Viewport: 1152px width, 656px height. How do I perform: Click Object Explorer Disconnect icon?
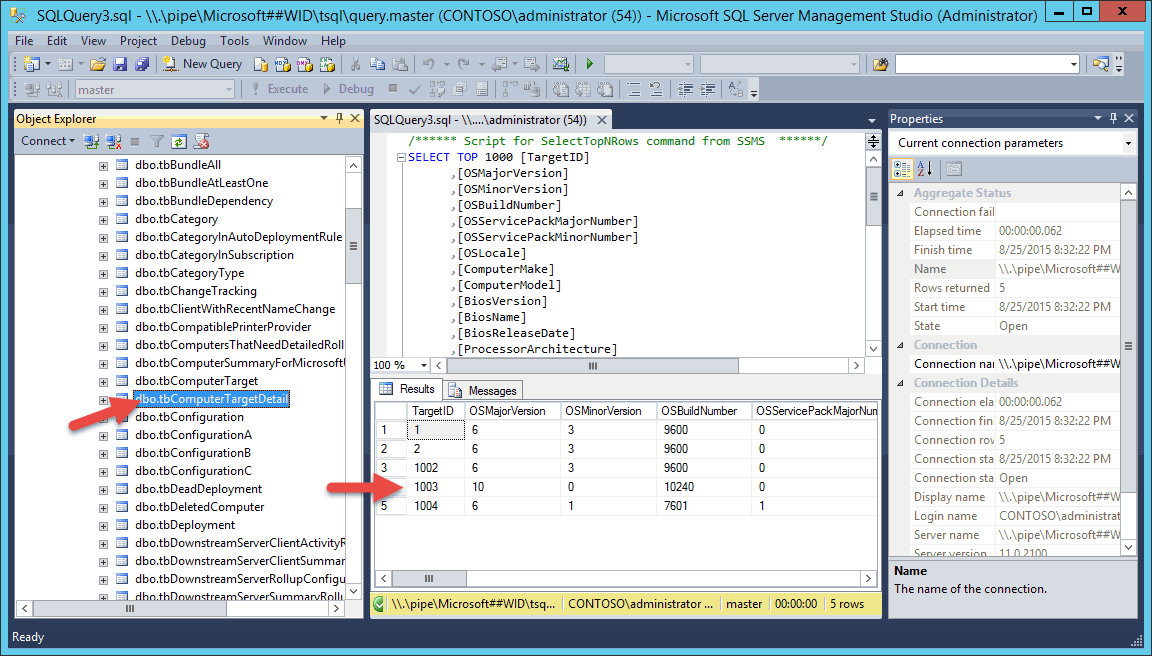click(x=113, y=141)
